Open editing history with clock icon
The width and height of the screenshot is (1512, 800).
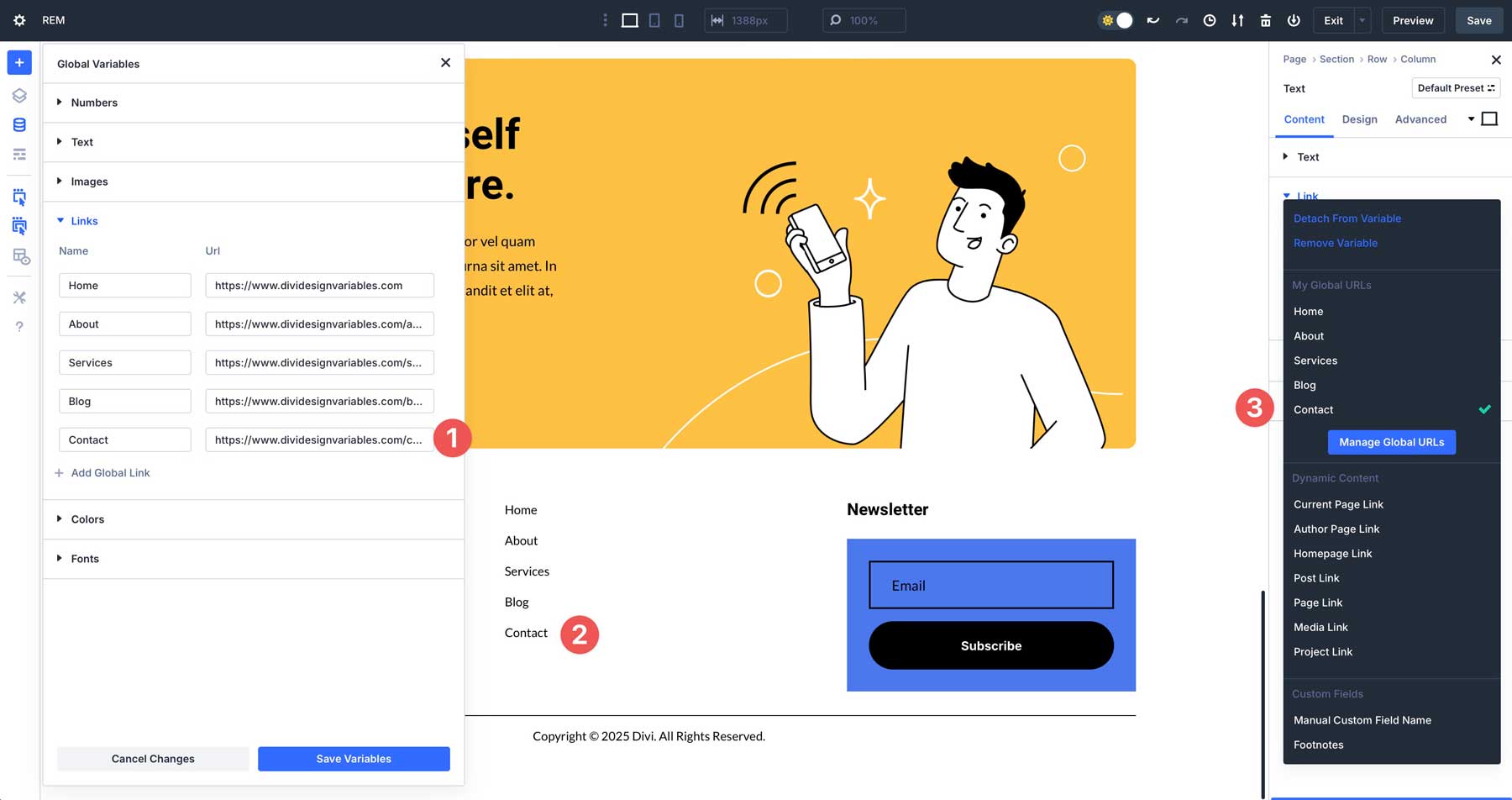tap(1210, 20)
